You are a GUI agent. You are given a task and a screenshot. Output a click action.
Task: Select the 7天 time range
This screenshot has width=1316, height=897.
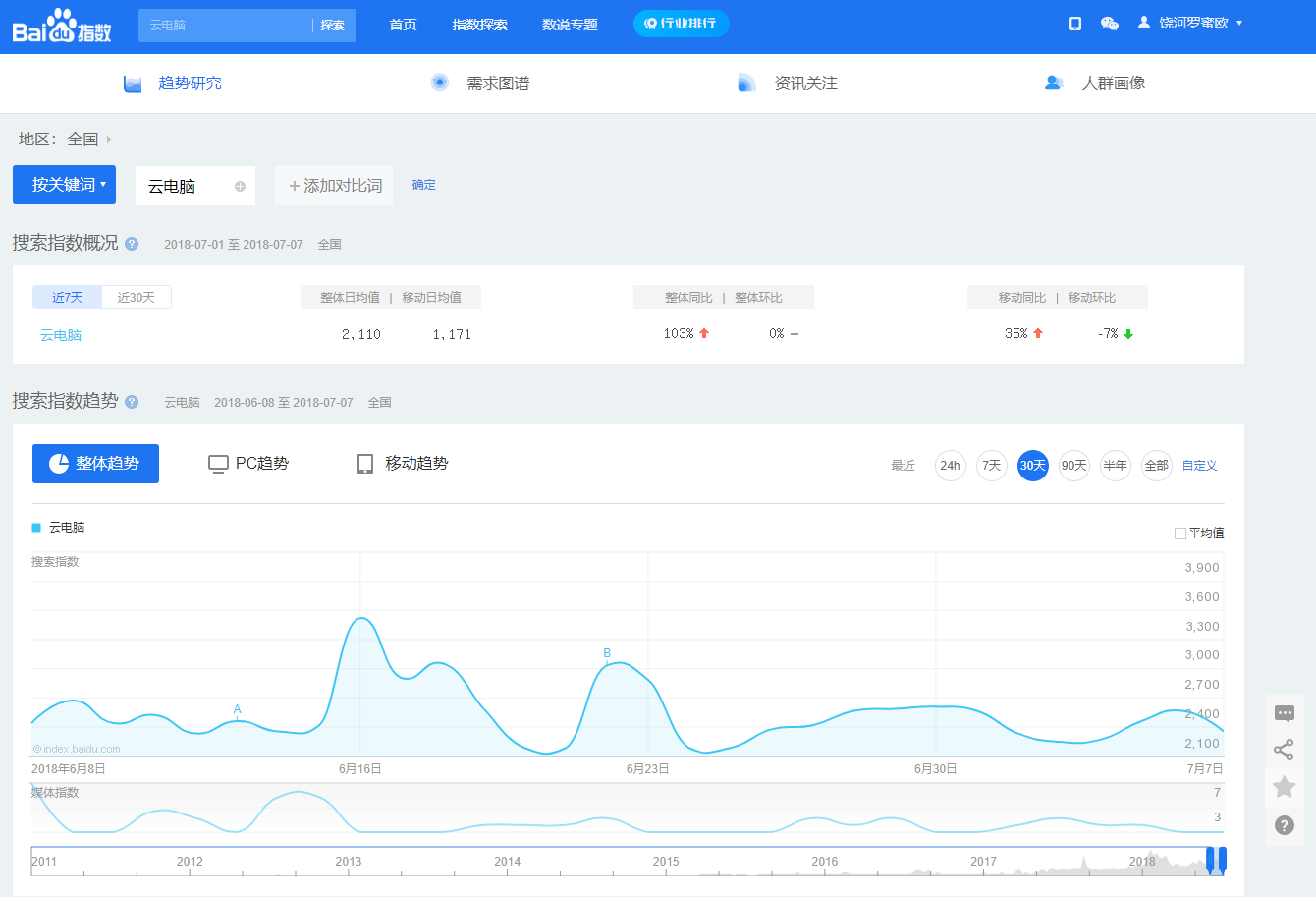(x=992, y=466)
